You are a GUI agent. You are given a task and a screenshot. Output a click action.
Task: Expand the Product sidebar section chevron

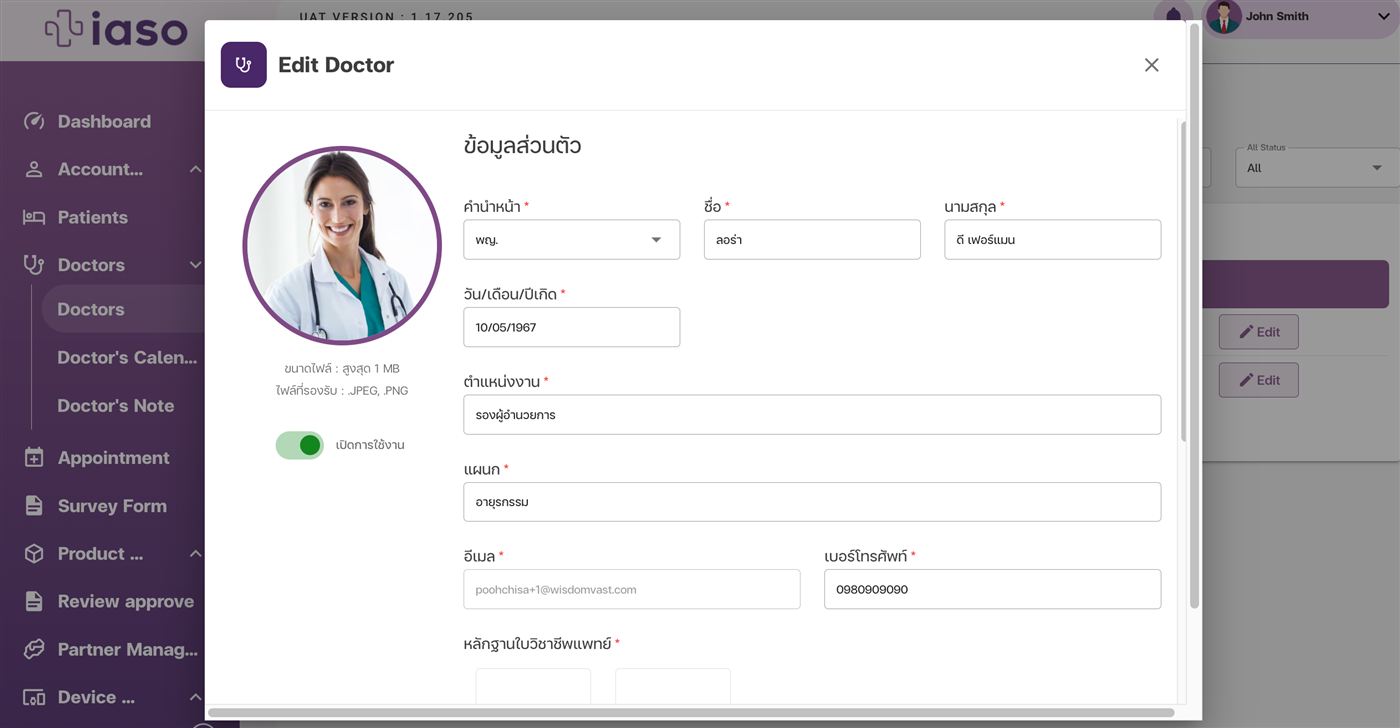click(x=195, y=553)
